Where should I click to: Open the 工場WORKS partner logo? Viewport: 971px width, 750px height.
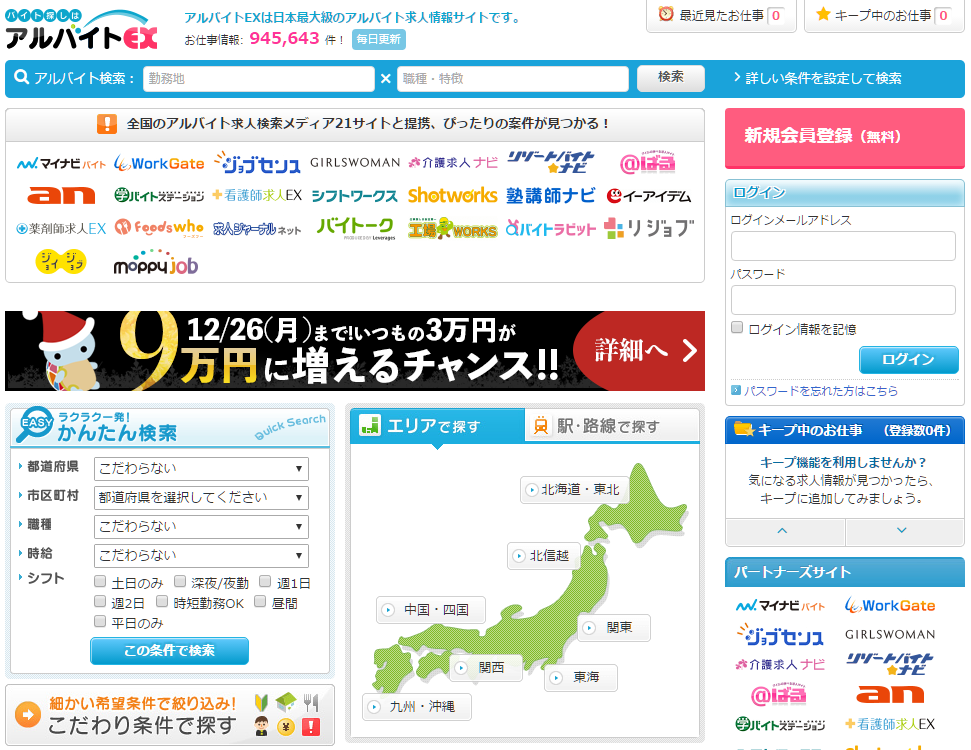453,228
